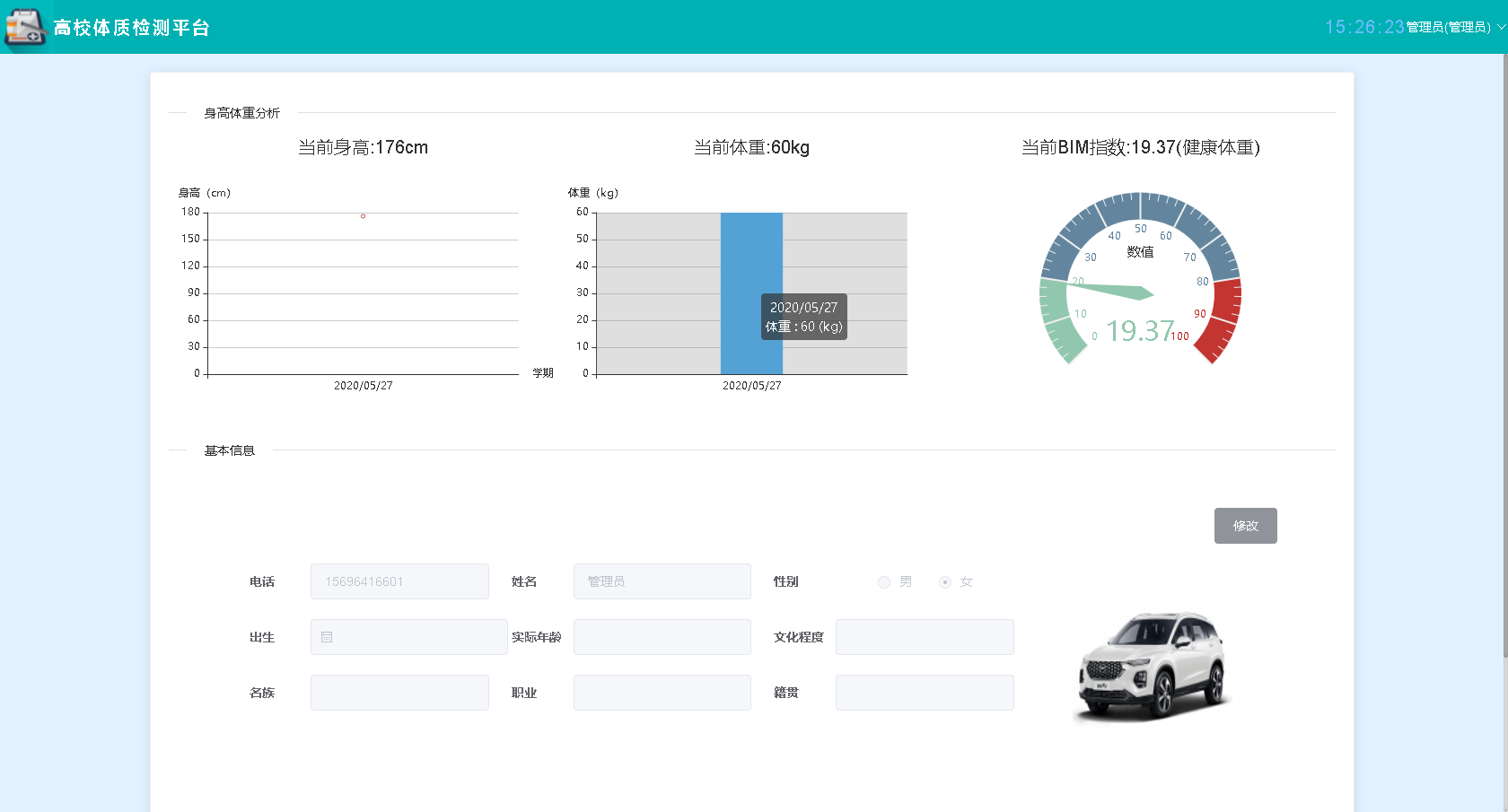Click the 姓名 input field
The width and height of the screenshot is (1508, 812).
click(662, 581)
